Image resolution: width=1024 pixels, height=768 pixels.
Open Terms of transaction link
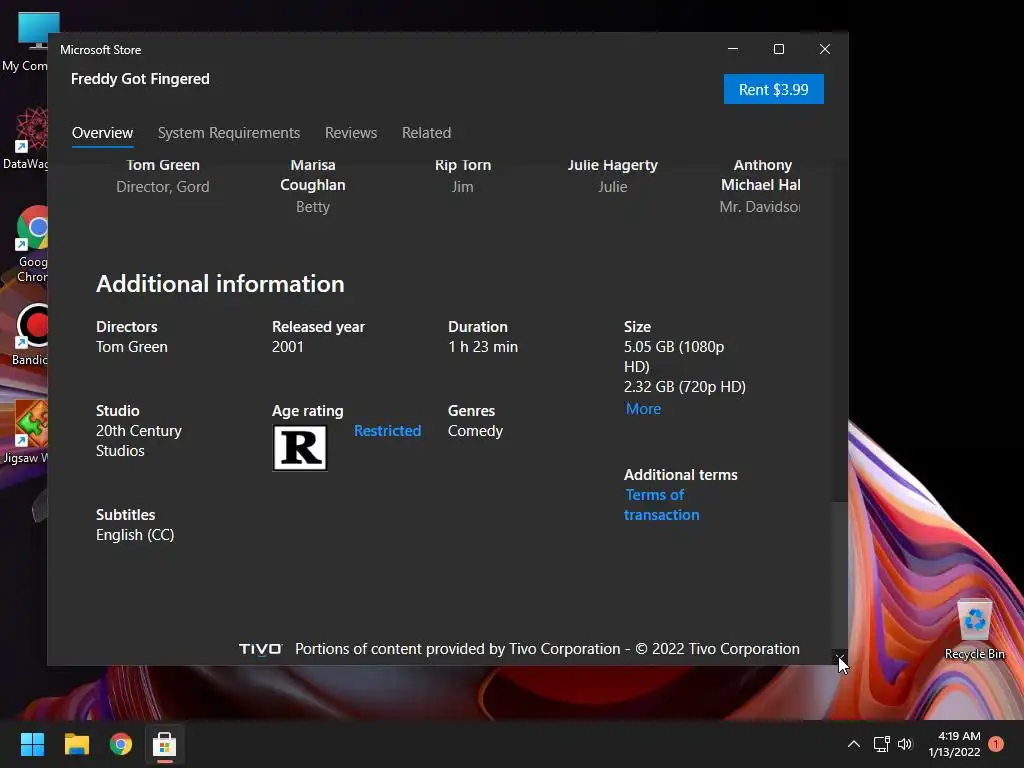click(x=661, y=505)
